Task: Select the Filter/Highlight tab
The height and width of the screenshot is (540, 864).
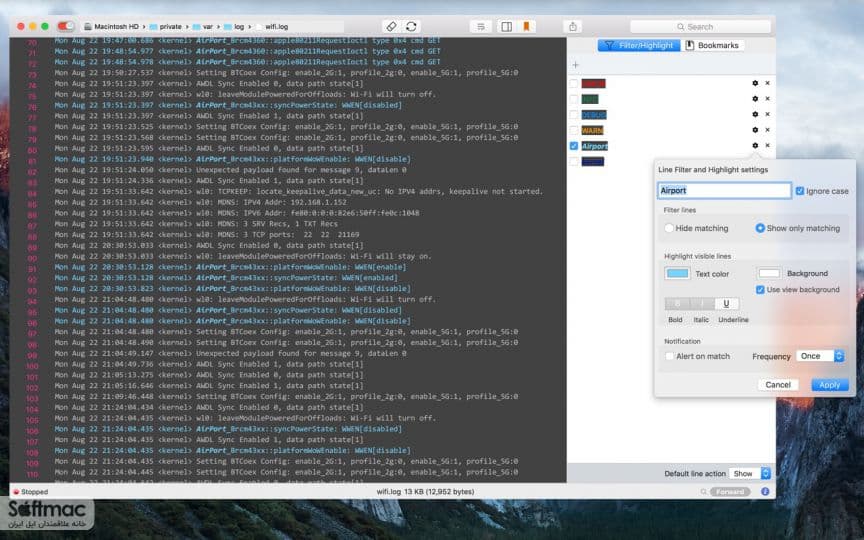Action: (x=639, y=45)
